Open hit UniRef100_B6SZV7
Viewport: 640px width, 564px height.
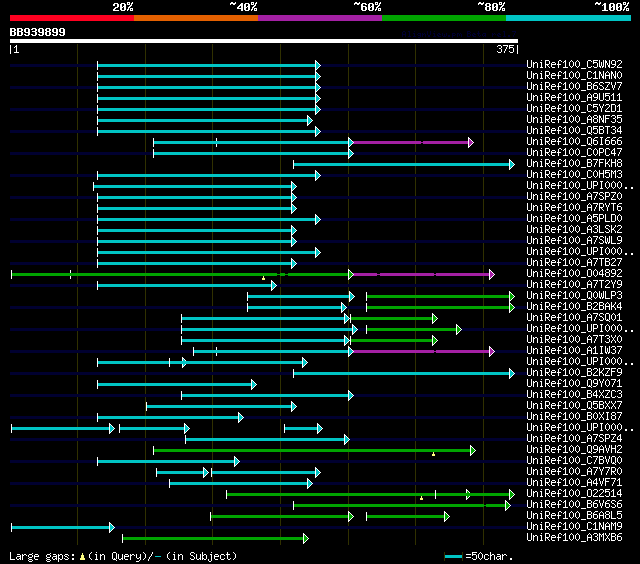pos(574,87)
